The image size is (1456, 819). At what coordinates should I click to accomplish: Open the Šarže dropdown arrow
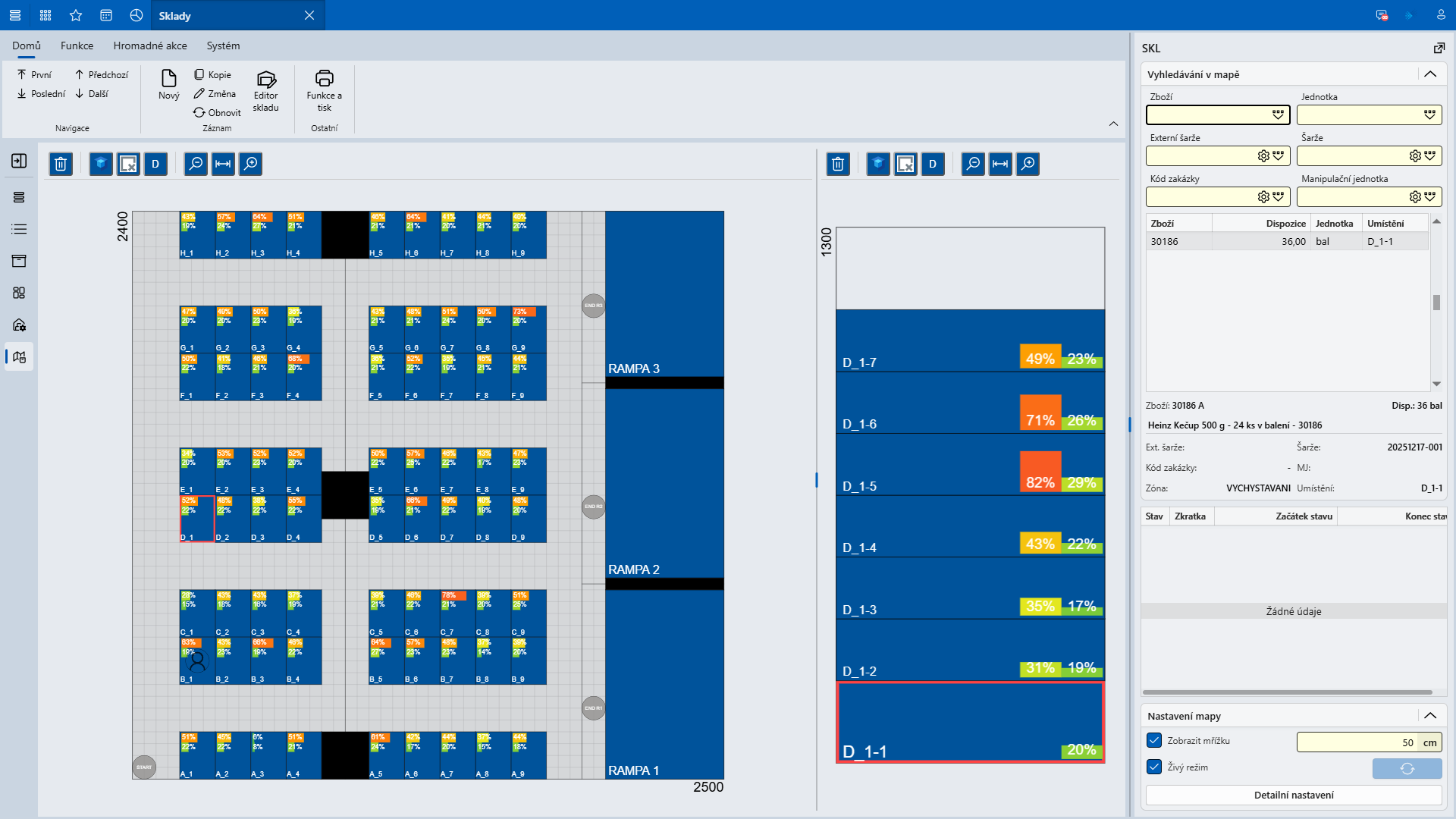1429,155
